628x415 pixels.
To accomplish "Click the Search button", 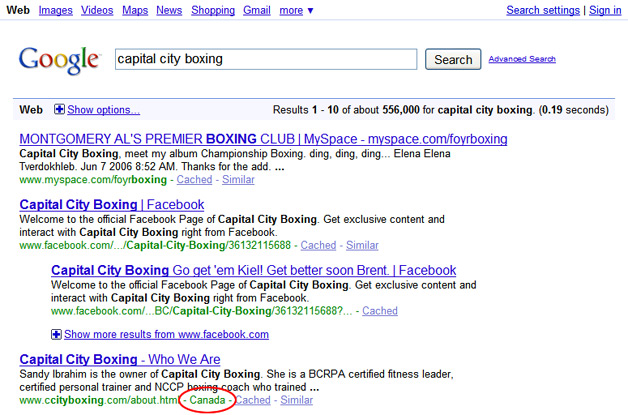I will point(453,59).
